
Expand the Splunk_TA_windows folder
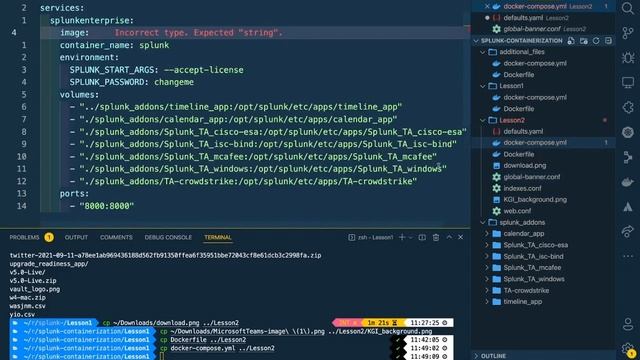(x=487, y=279)
